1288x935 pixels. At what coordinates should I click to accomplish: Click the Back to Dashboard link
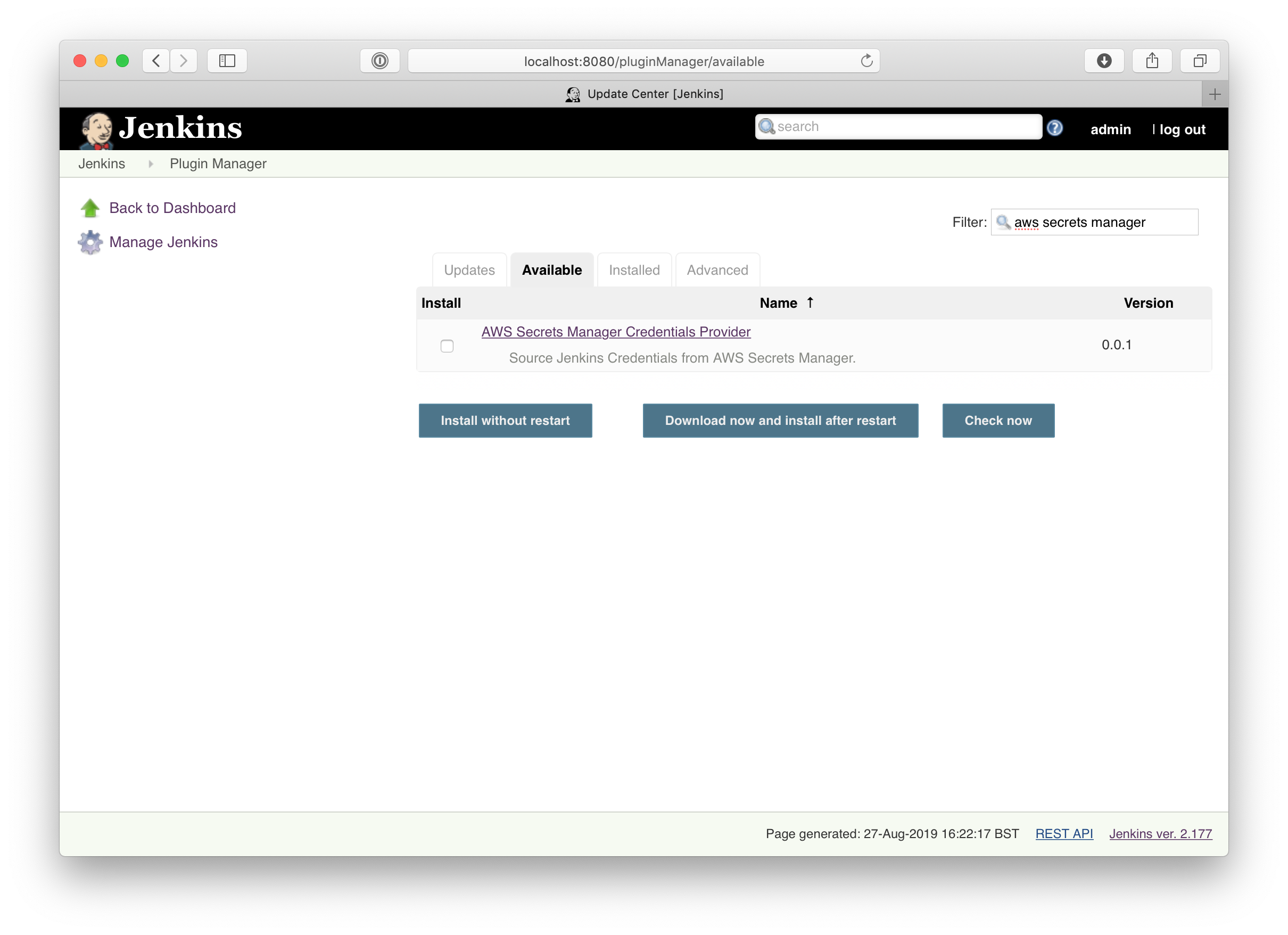pyautogui.click(x=172, y=209)
